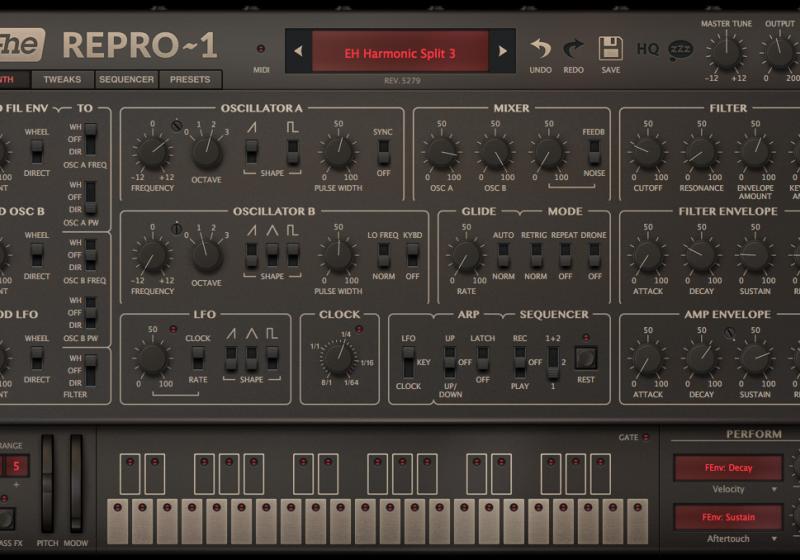Click the MODW modulation wheel
Screen dimensions: 800x560
(76, 483)
